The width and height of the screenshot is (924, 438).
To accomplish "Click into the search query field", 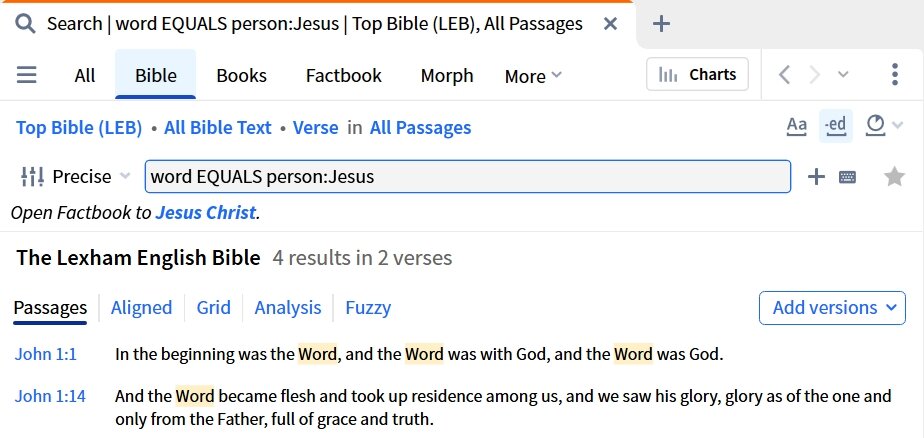I will [468, 176].
